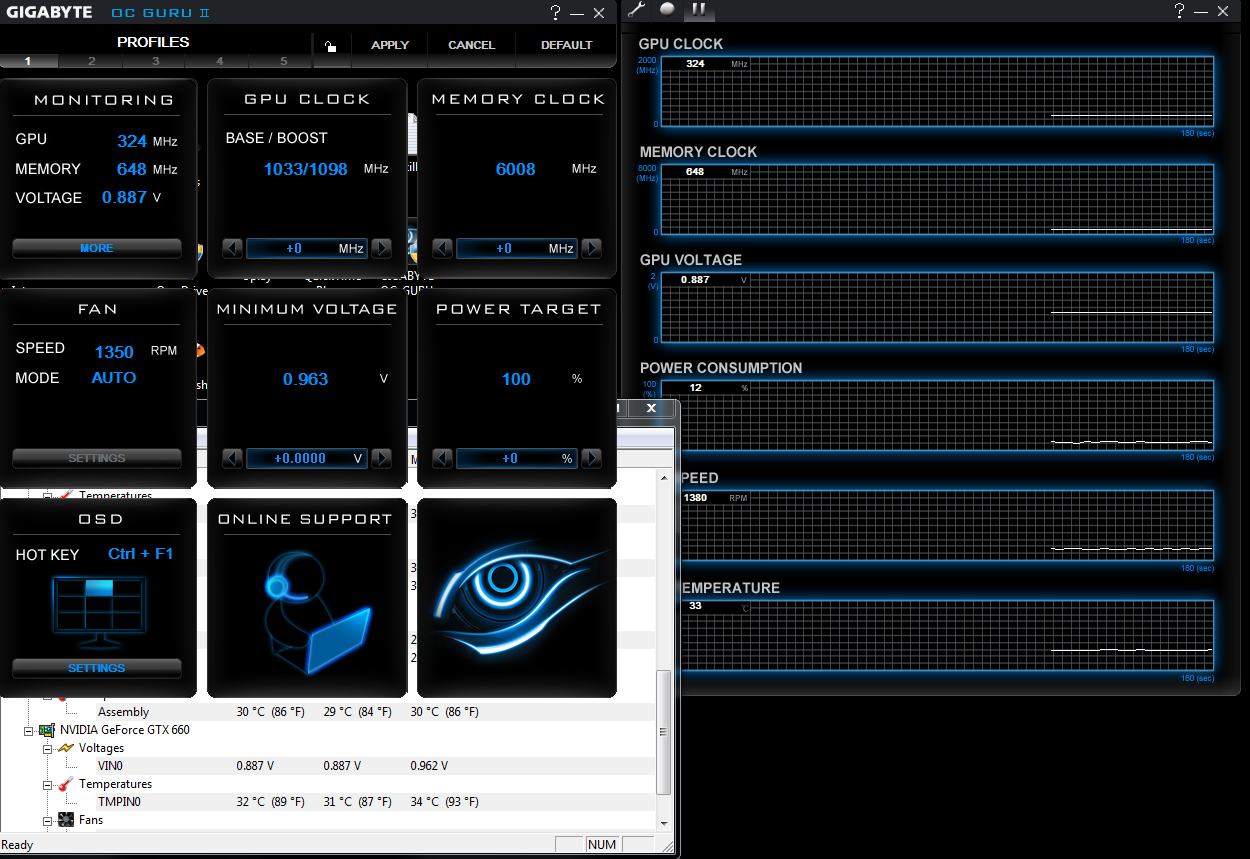Pause the graphs with the pause icon
The height and width of the screenshot is (859, 1250).
click(x=699, y=10)
